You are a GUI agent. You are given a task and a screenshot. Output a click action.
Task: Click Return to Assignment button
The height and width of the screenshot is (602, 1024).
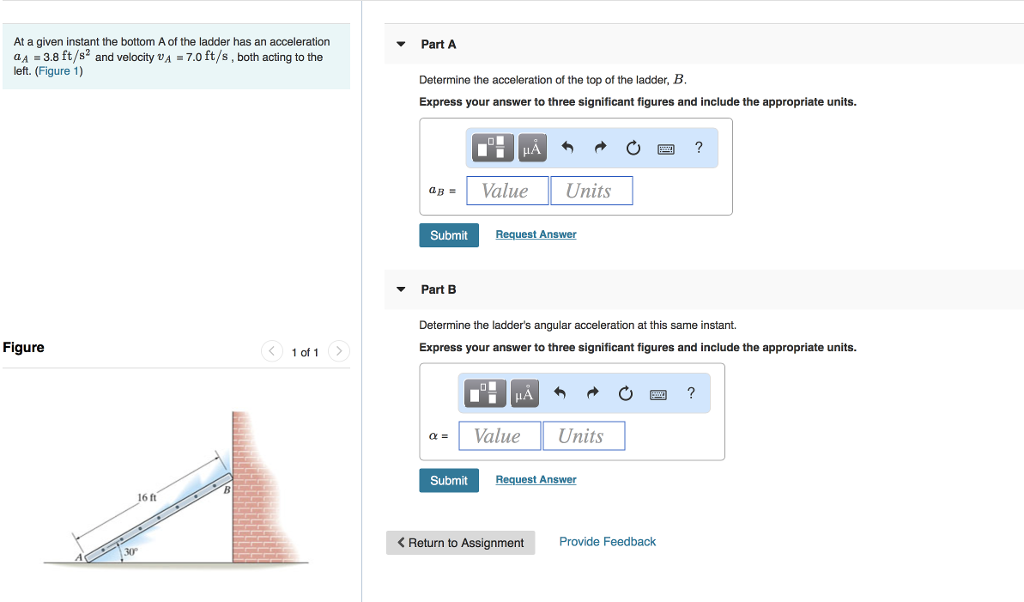tap(460, 543)
